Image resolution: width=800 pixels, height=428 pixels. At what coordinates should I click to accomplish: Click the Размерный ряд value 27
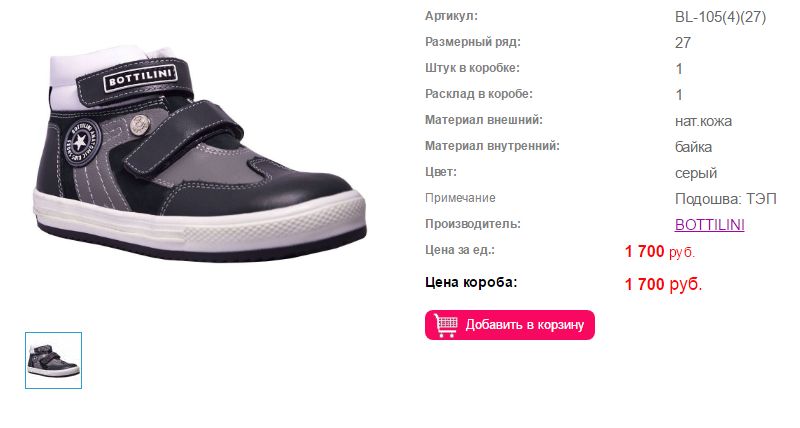tap(683, 43)
